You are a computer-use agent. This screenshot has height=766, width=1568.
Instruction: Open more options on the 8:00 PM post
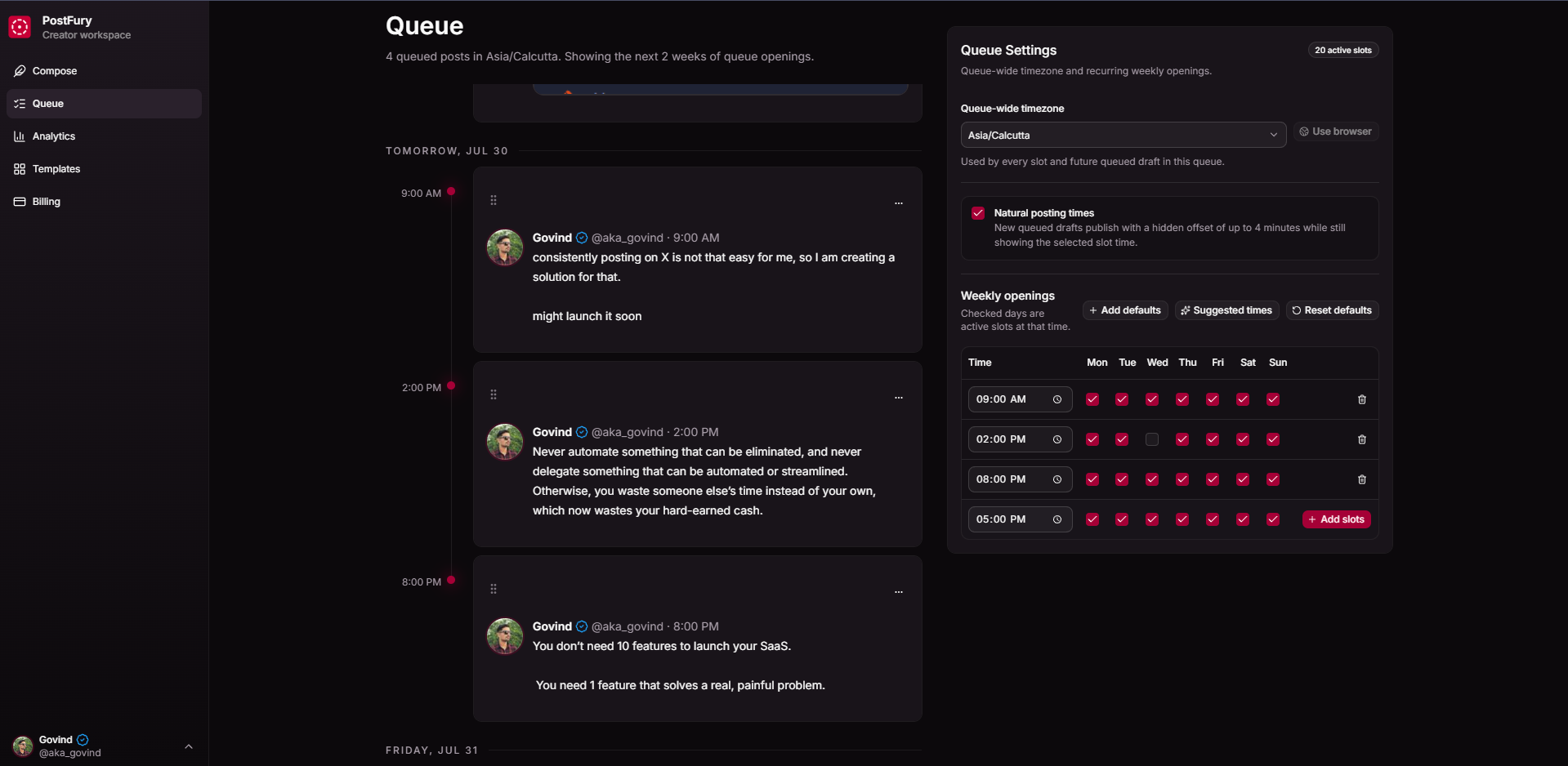[898, 591]
